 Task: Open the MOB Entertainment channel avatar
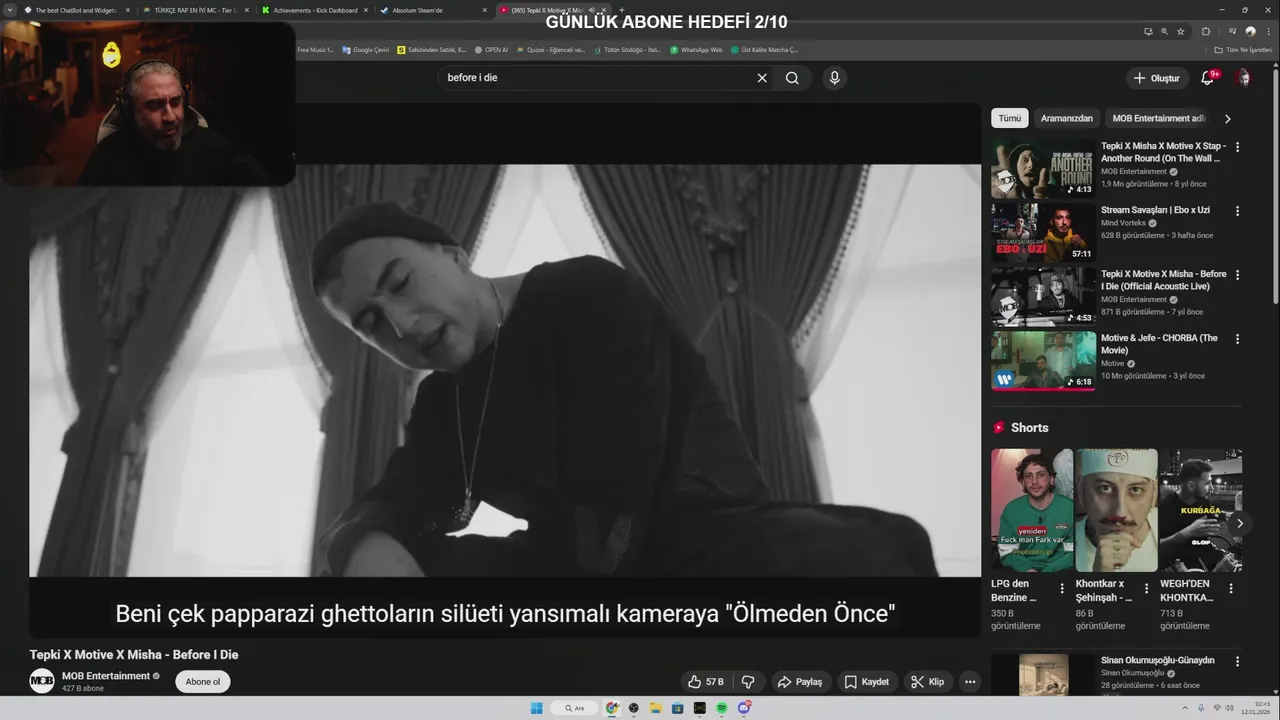pos(42,682)
